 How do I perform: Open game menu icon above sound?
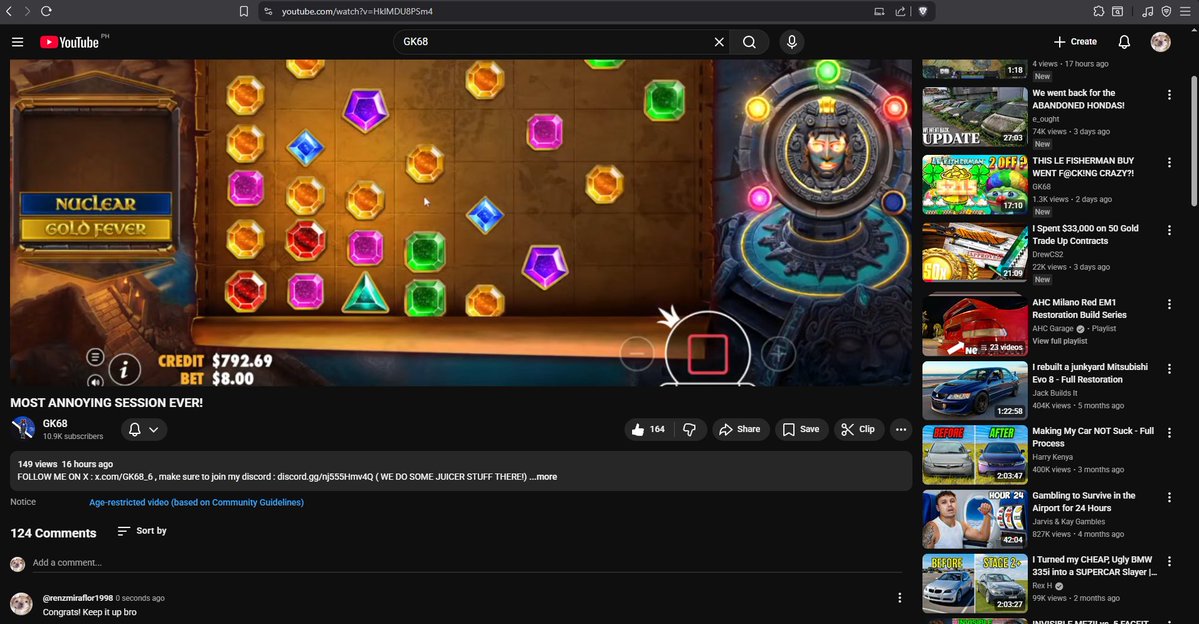point(95,356)
